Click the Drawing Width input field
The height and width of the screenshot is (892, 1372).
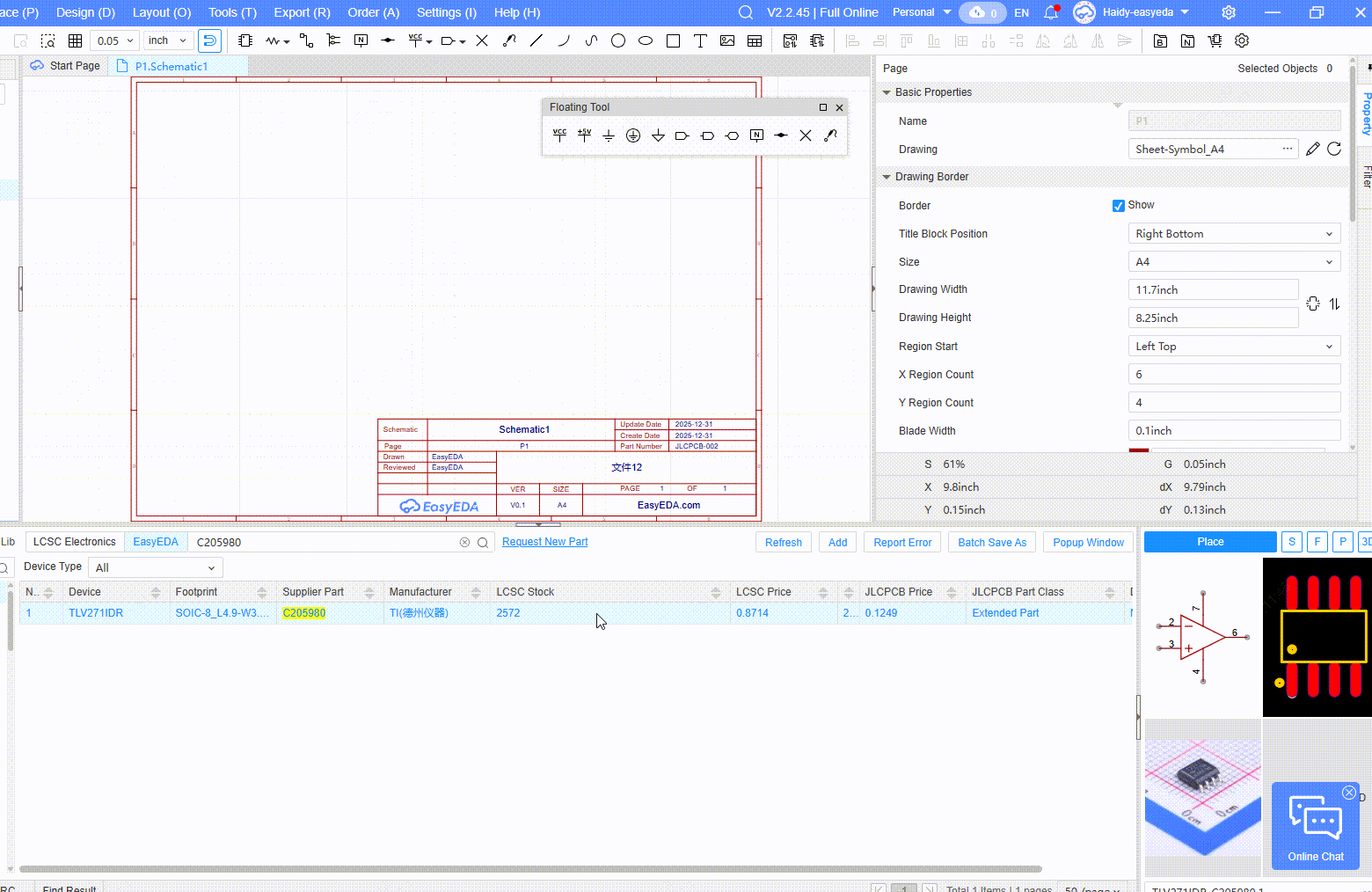[x=1212, y=290]
